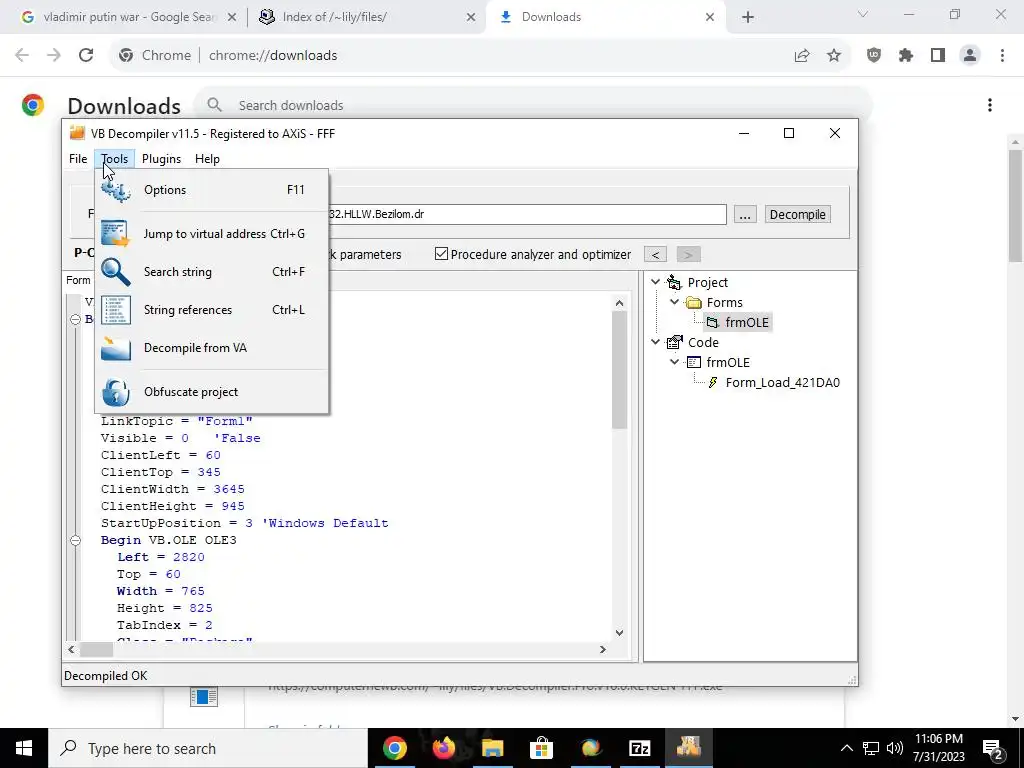
Task: Click the Obfuscate project lock icon
Action: pyautogui.click(x=116, y=392)
